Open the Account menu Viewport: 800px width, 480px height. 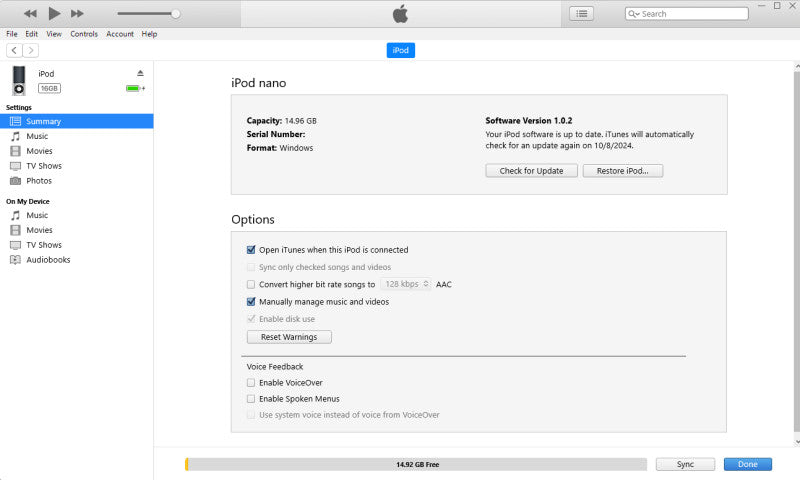pyautogui.click(x=120, y=34)
